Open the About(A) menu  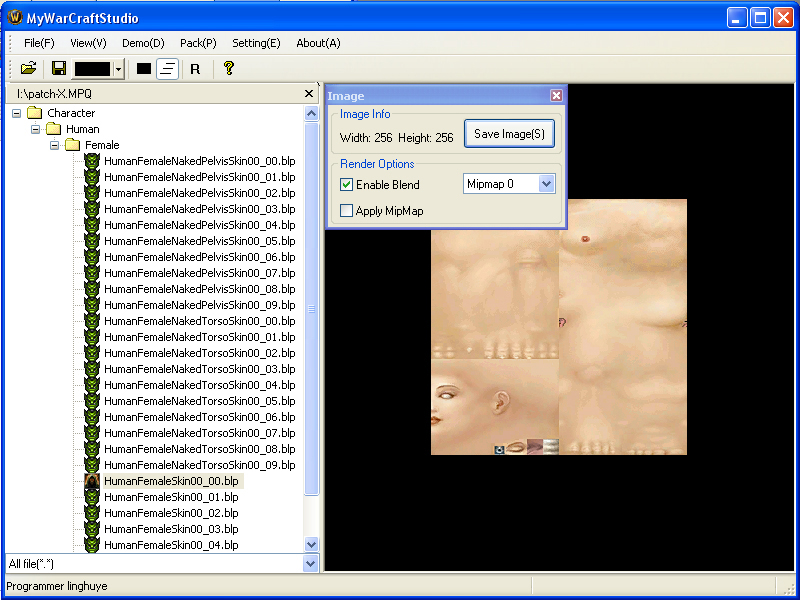coord(318,43)
